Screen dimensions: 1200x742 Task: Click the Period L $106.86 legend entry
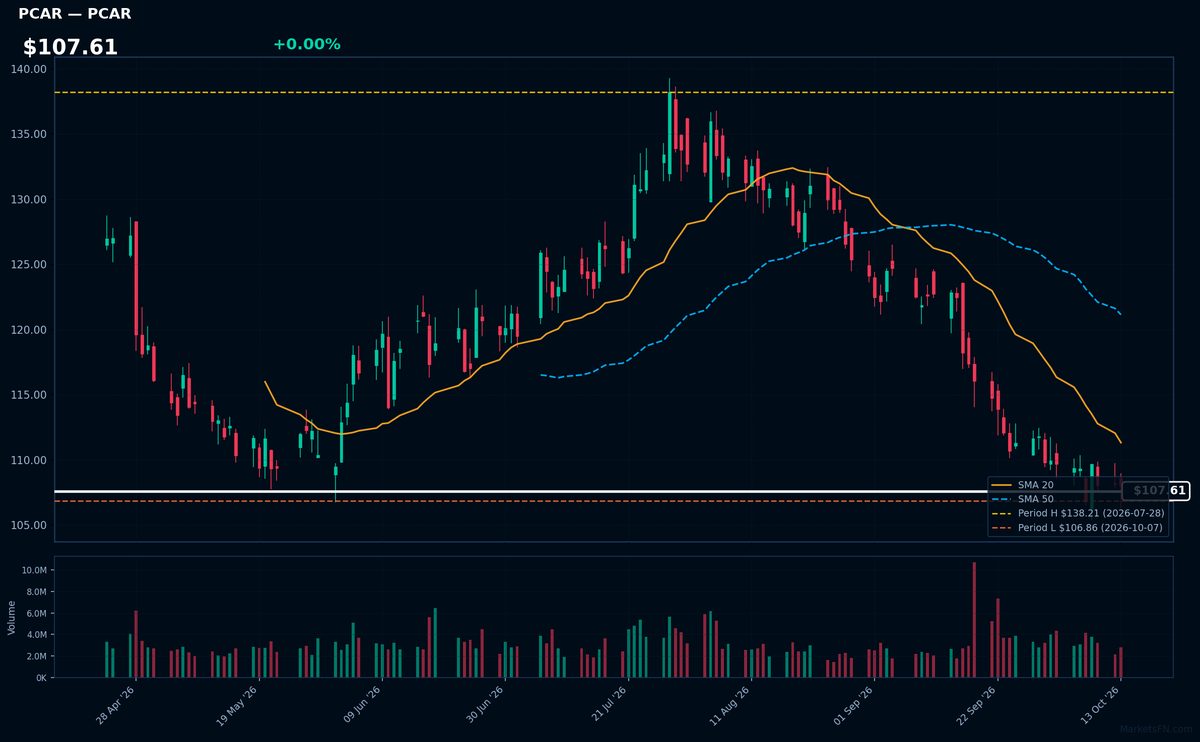(1077, 527)
